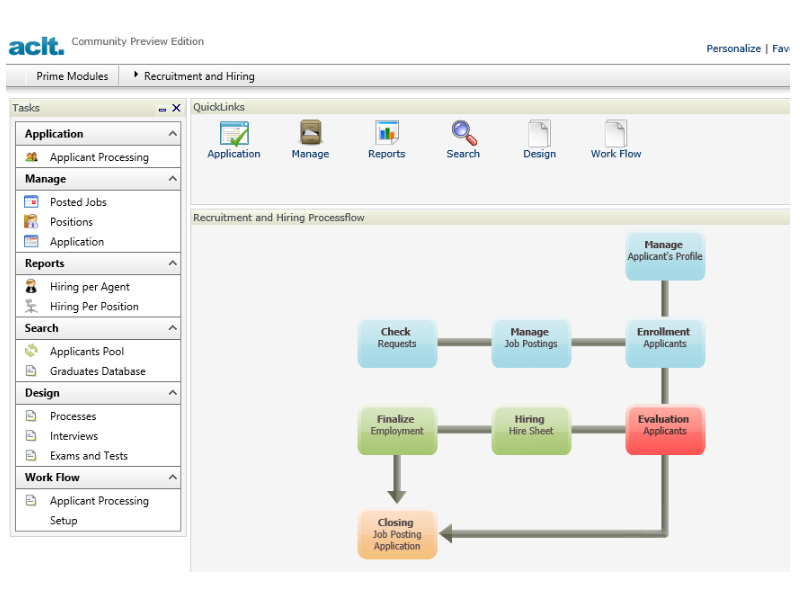Open Exams and Tests under Design
The height and width of the screenshot is (600, 800).
(x=89, y=456)
